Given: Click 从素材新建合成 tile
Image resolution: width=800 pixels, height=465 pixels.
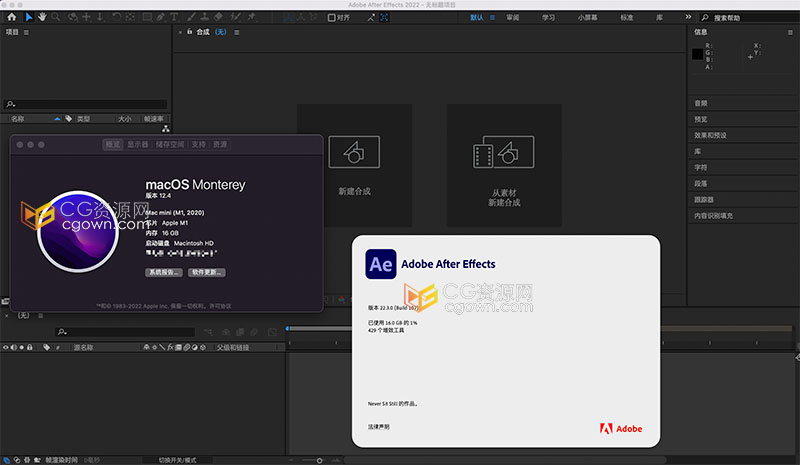Looking at the screenshot, I should (x=504, y=165).
